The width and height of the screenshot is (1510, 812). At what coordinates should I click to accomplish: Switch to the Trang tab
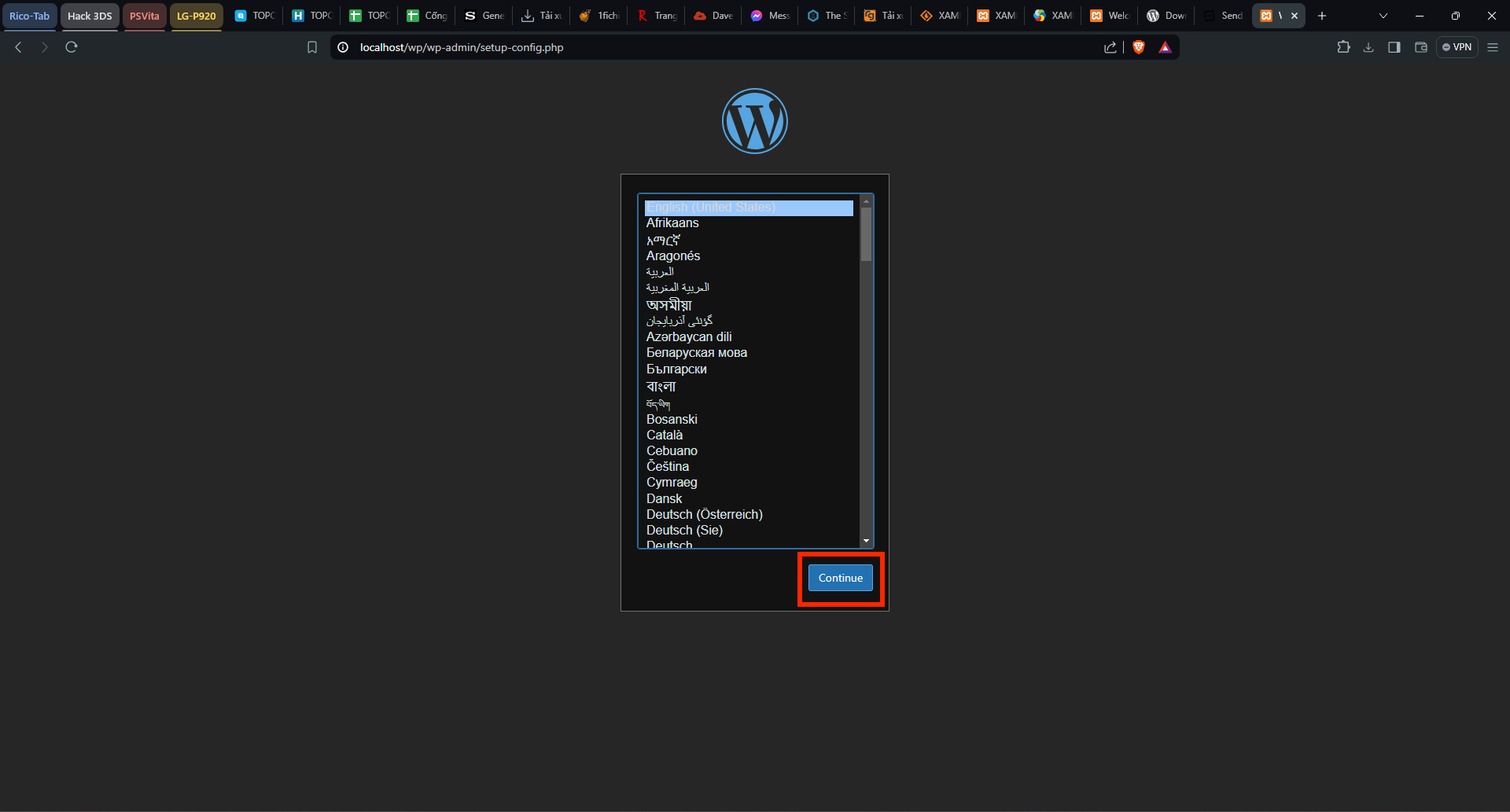pos(657,16)
